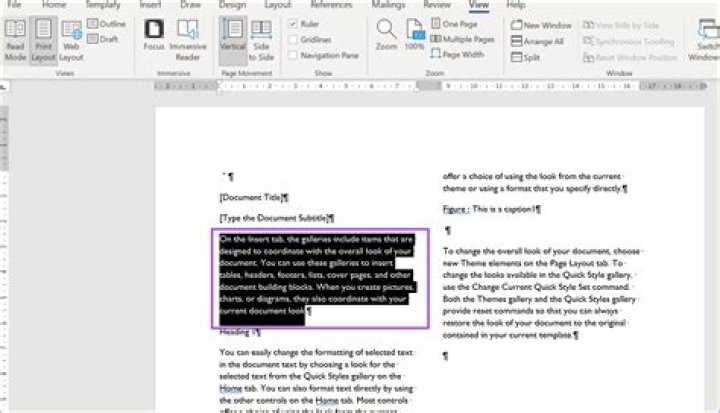Open the File tab
This screenshot has height=413, width=720.
tap(14, 5)
